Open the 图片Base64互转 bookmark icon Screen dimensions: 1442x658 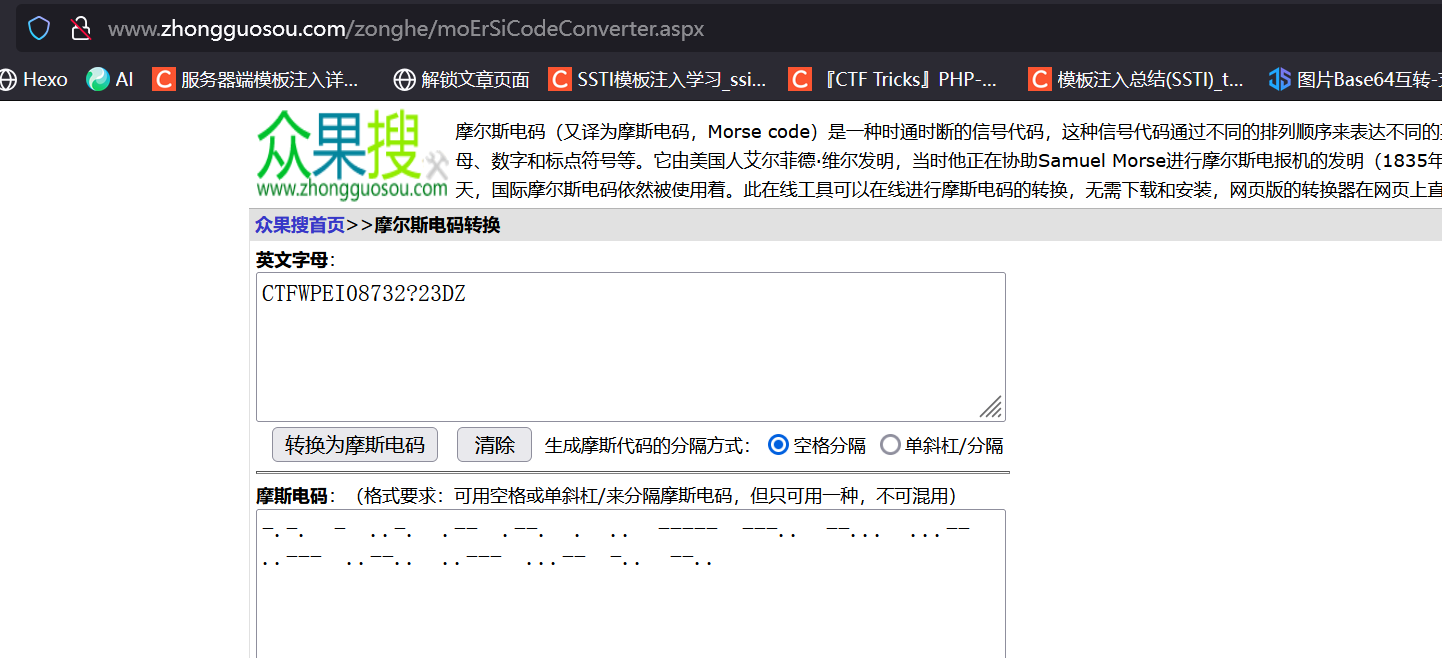[1281, 78]
